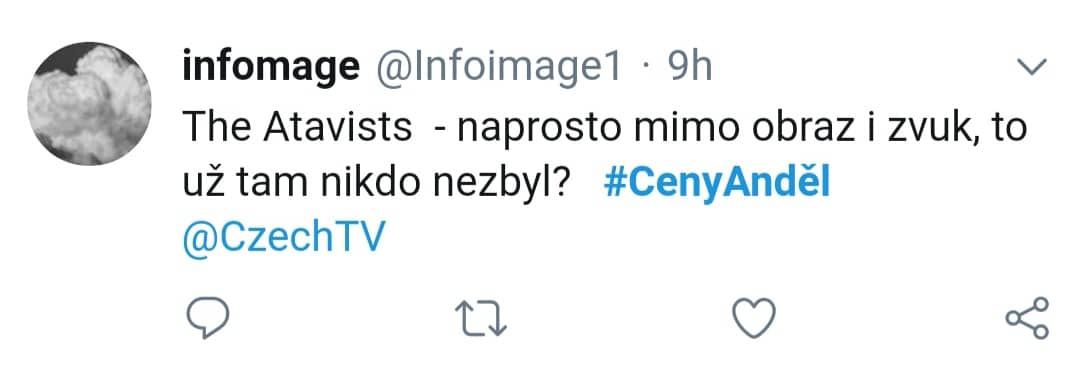Open the #CenyAnděl hashtag
Image resolution: width=1080 pixels, height=382 pixels.
[716, 184]
